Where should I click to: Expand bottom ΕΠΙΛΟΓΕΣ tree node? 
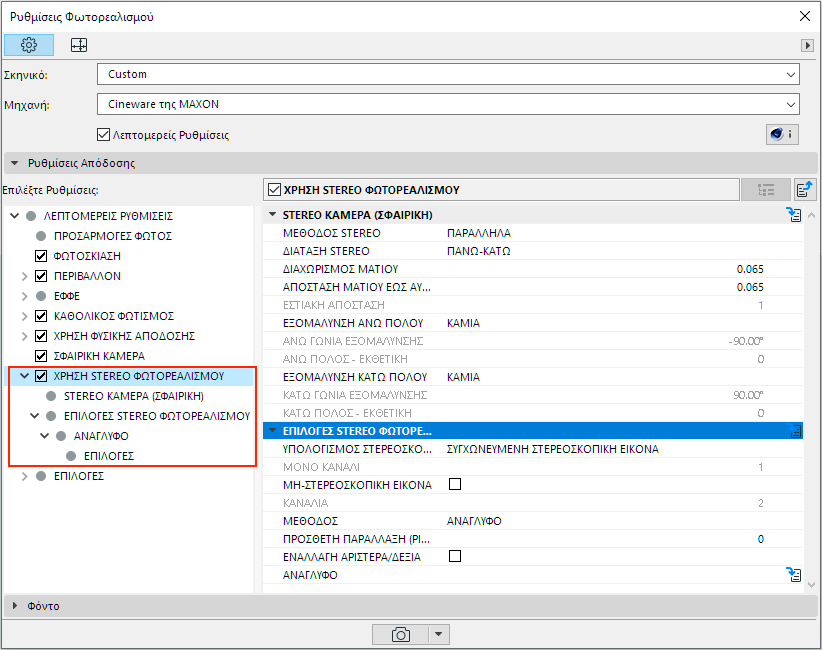[x=24, y=476]
